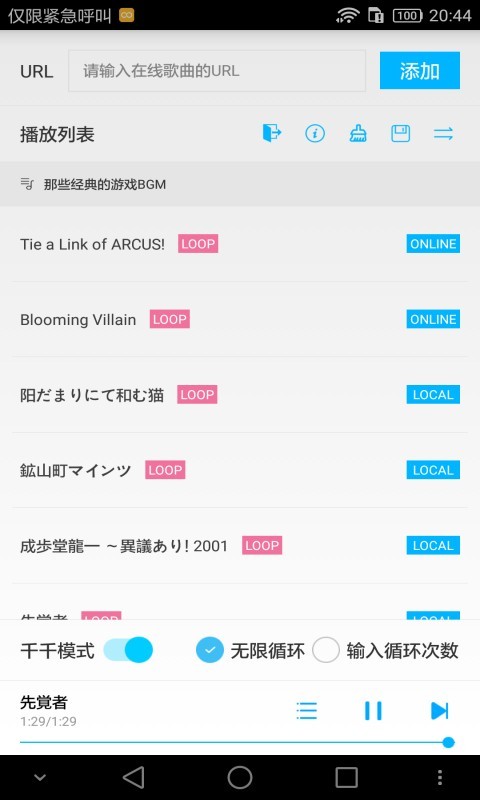The height and width of the screenshot is (800, 480).
Task: Play Tie a Link of ARCUS! from list
Action: pyautogui.click(x=240, y=244)
